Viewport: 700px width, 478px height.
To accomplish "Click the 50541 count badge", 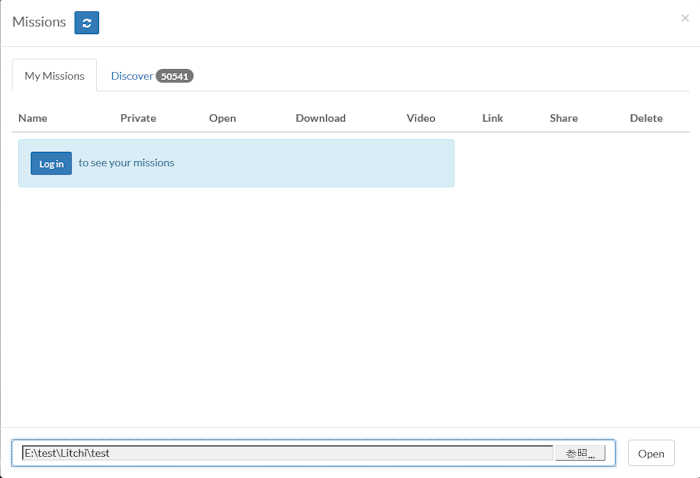I will pyautogui.click(x=175, y=76).
